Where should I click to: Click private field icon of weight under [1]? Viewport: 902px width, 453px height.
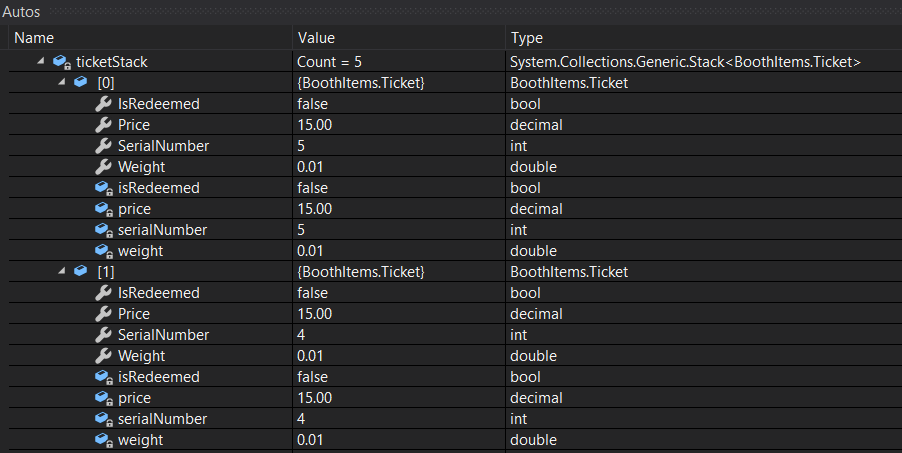click(104, 439)
